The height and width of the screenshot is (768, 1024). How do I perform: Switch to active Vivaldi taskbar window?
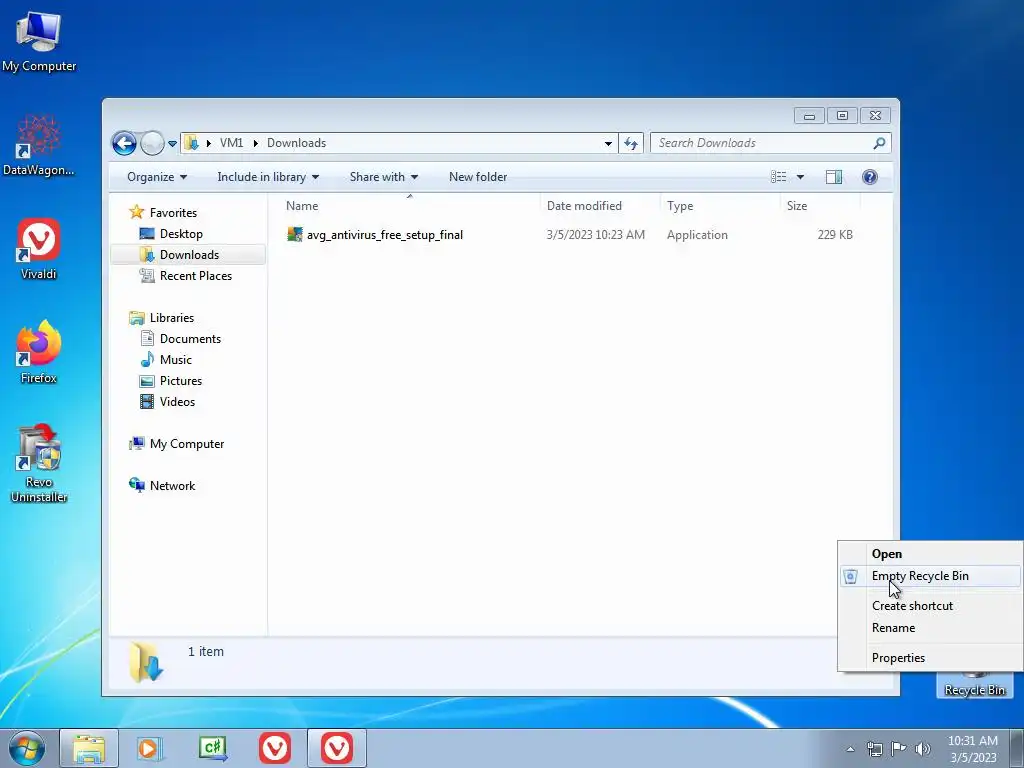pos(337,748)
